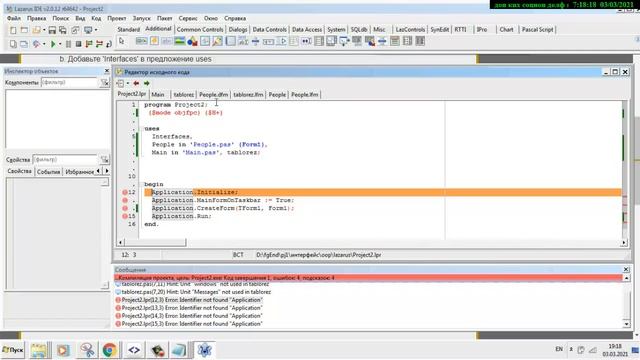Switch to SynEdit palette tab
640x360 pixels.
pos(440,29)
